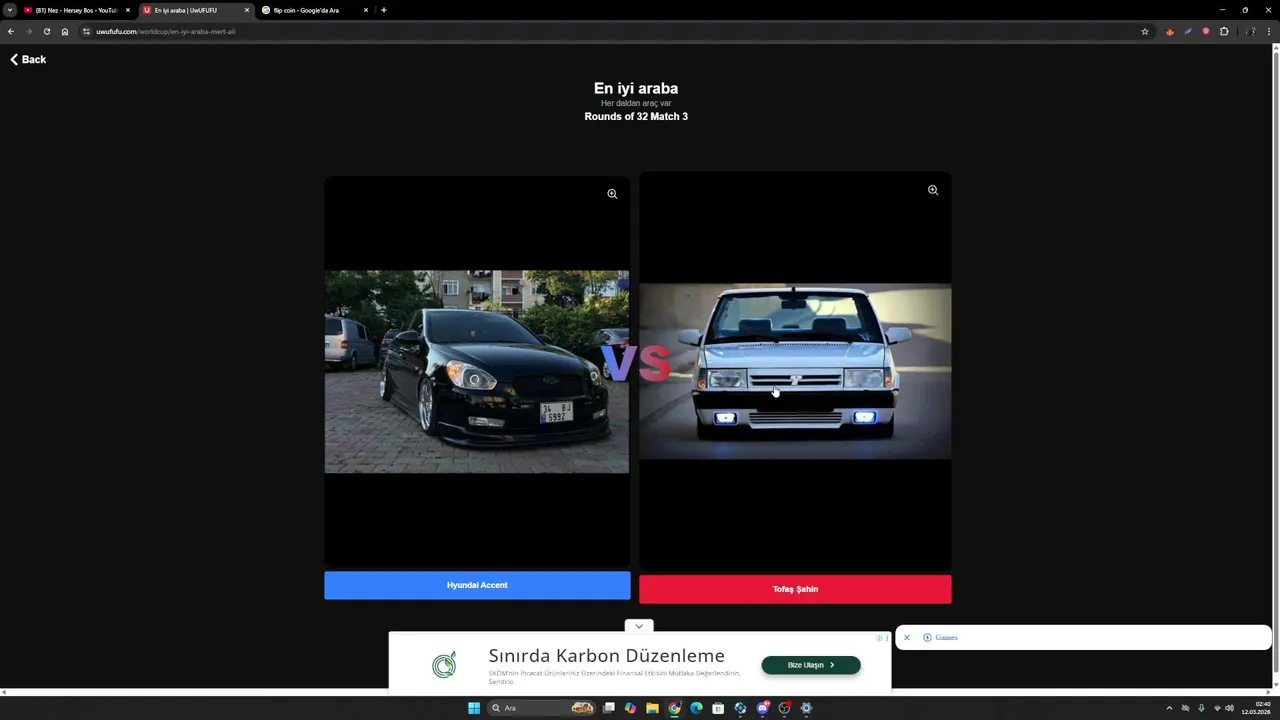Open the browser home page
Image resolution: width=1280 pixels, height=720 pixels.
click(65, 31)
